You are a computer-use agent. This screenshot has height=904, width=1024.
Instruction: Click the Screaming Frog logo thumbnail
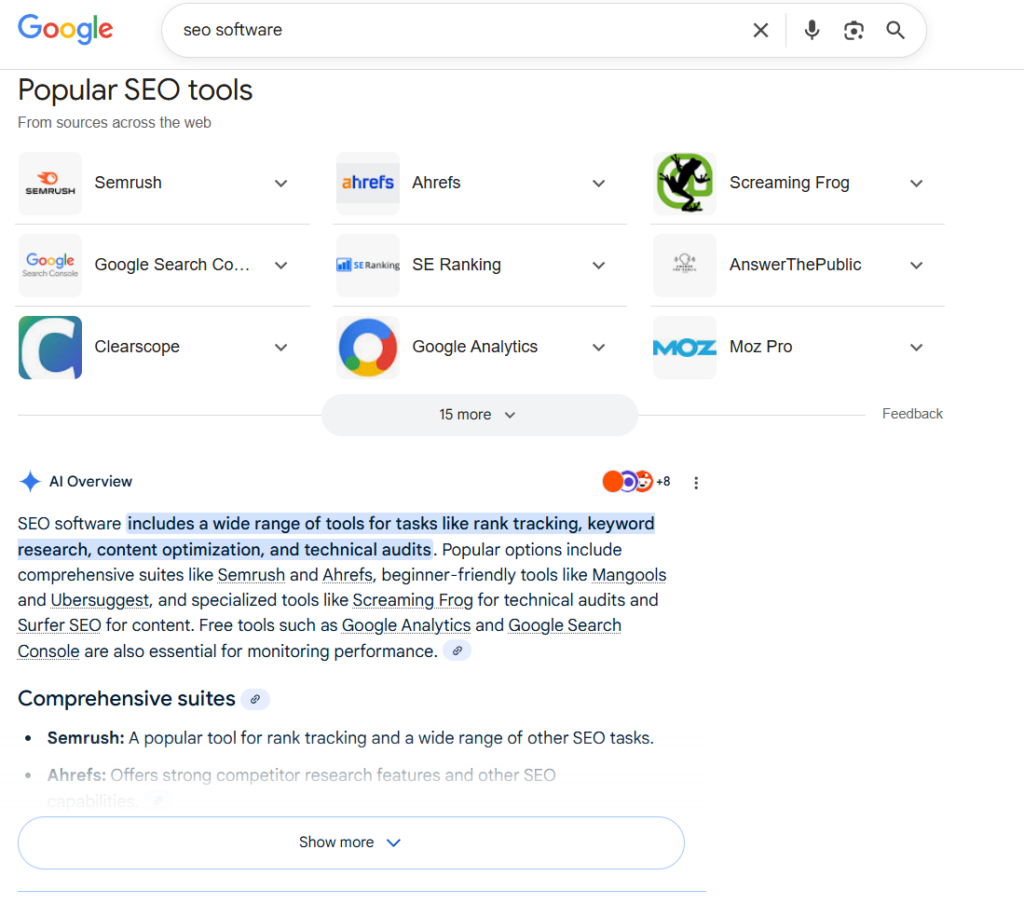684,183
